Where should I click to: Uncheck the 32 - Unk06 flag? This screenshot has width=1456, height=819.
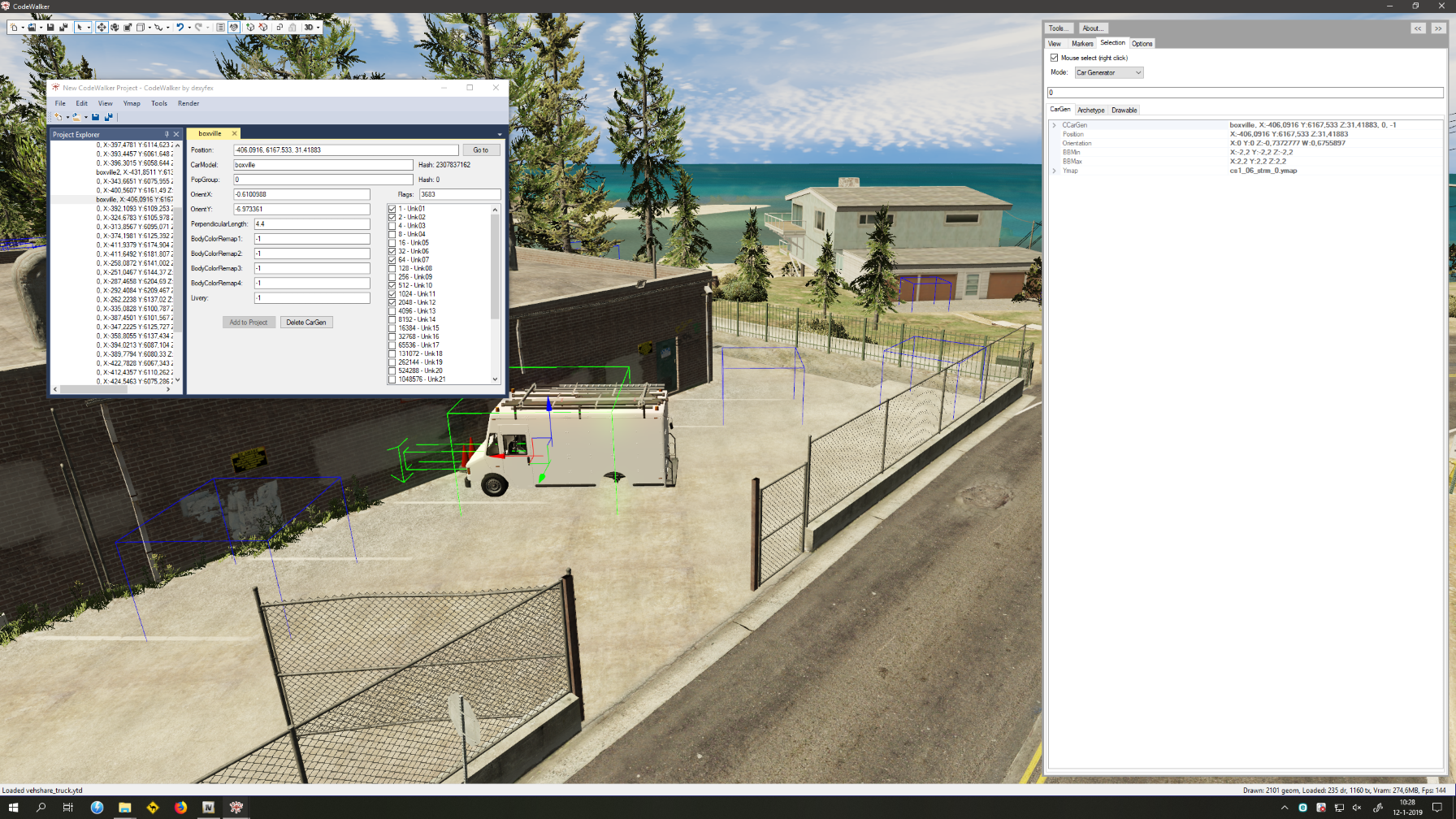pos(392,251)
